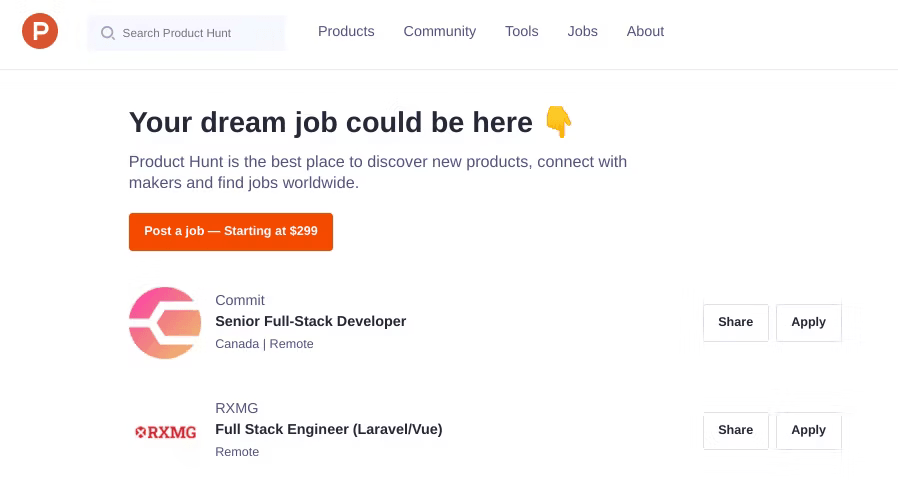Click the RXMG company name text
This screenshot has height=481, width=898.
(x=237, y=408)
